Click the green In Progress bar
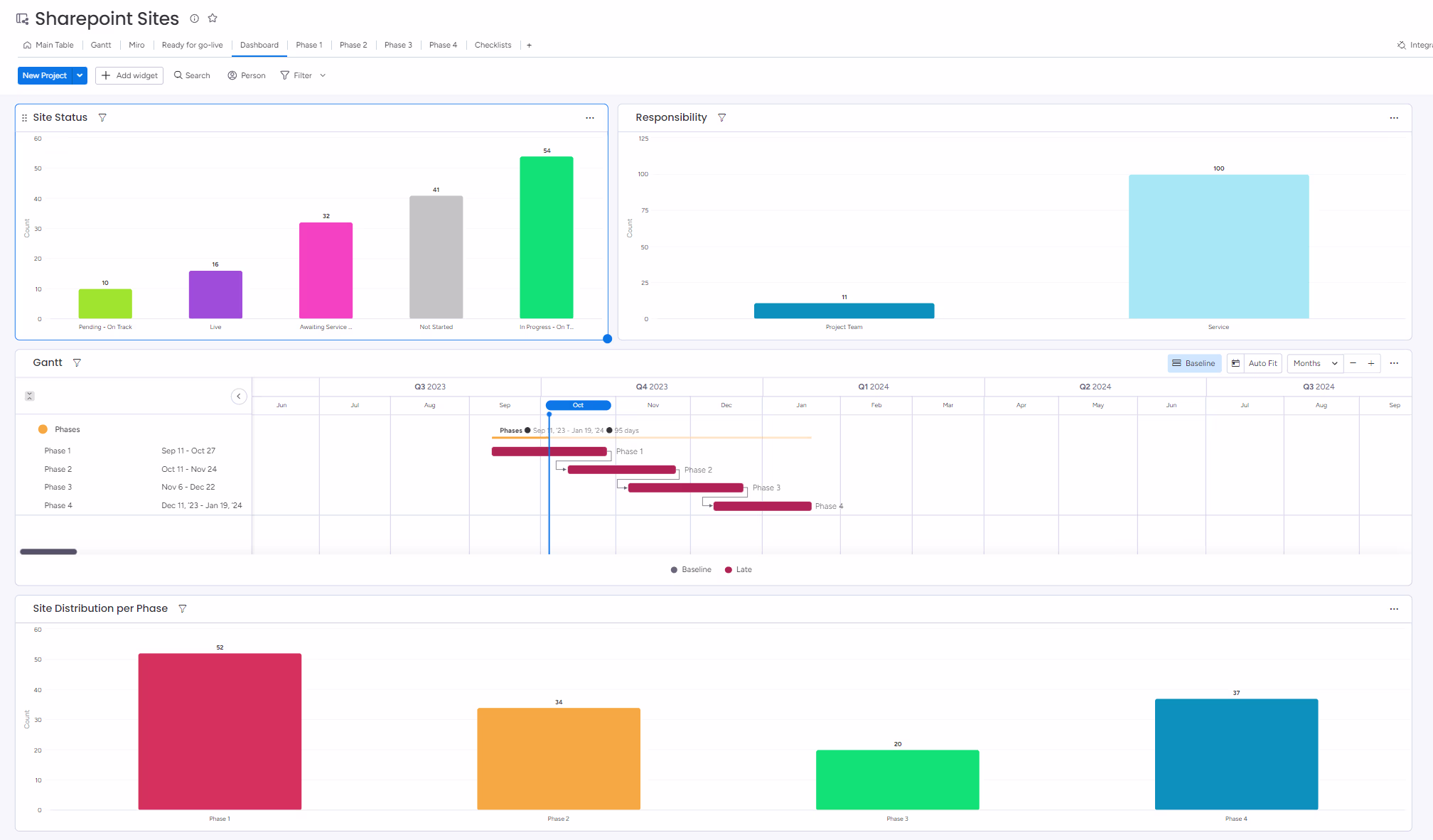Image resolution: width=1433 pixels, height=840 pixels. click(547, 237)
